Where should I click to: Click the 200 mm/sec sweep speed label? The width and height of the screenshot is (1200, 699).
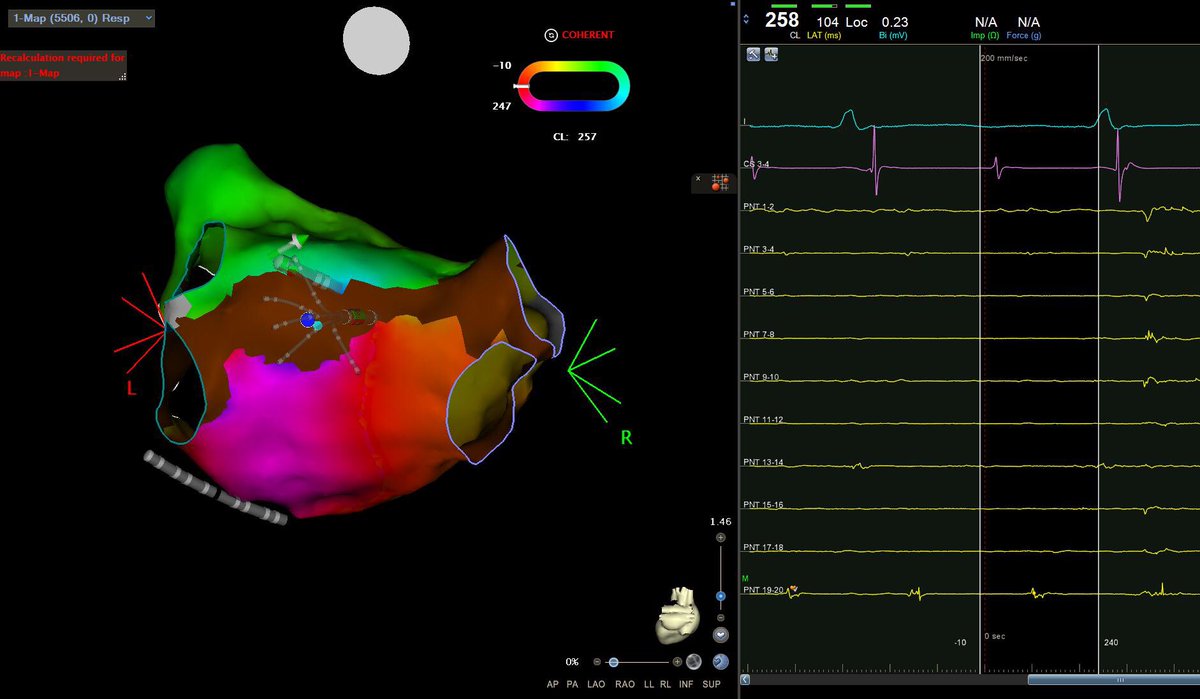pyautogui.click(x=1006, y=58)
